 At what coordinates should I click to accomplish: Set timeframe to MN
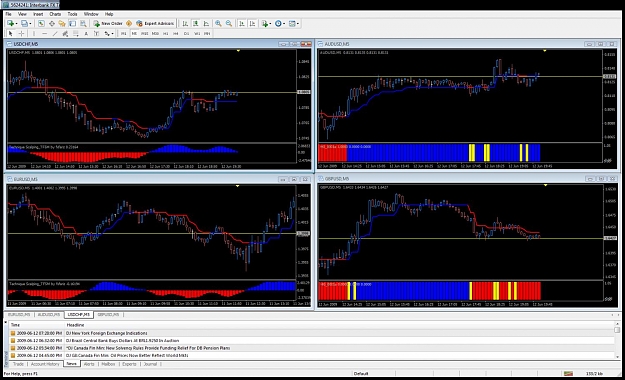tap(207, 33)
